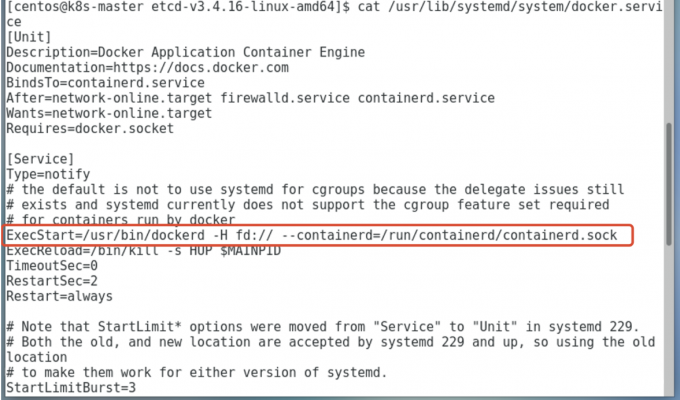Click the TimeoutSec=0 line
Viewport: 680px width, 400px height.
pos(52,266)
